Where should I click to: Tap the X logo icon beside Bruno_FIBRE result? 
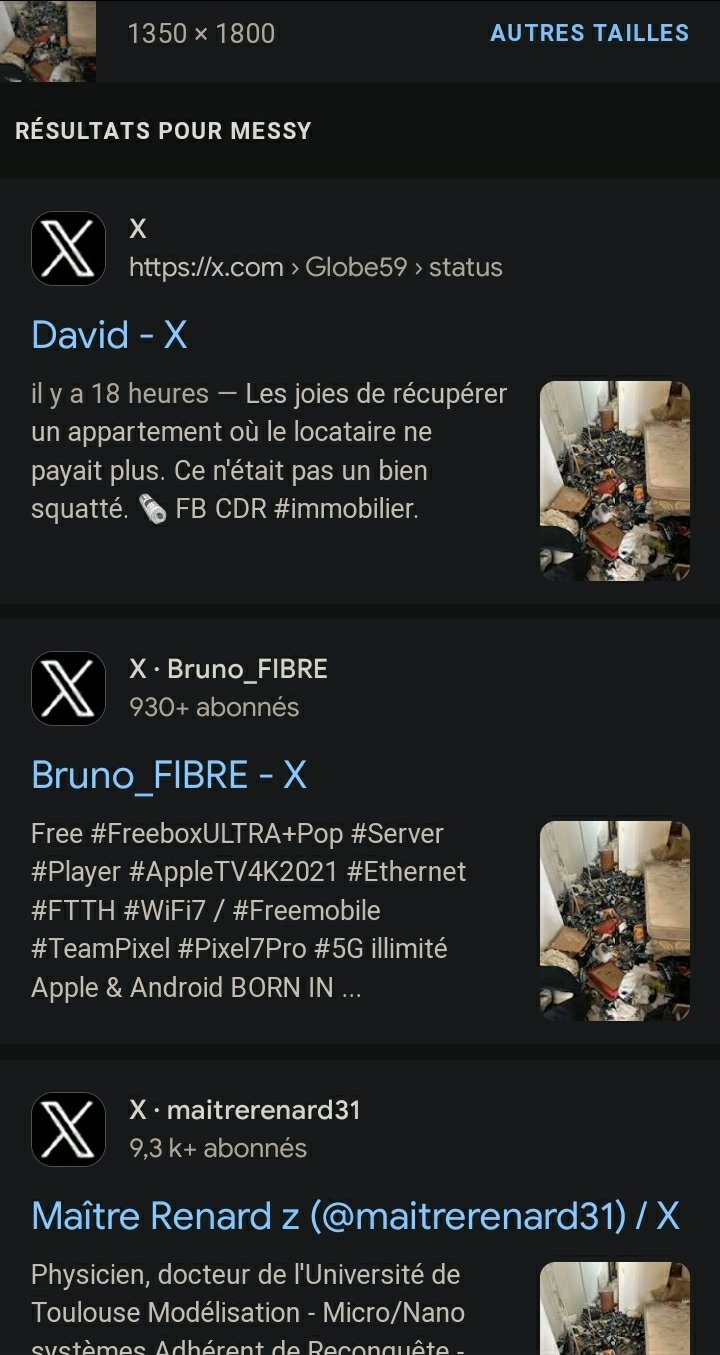[68, 688]
